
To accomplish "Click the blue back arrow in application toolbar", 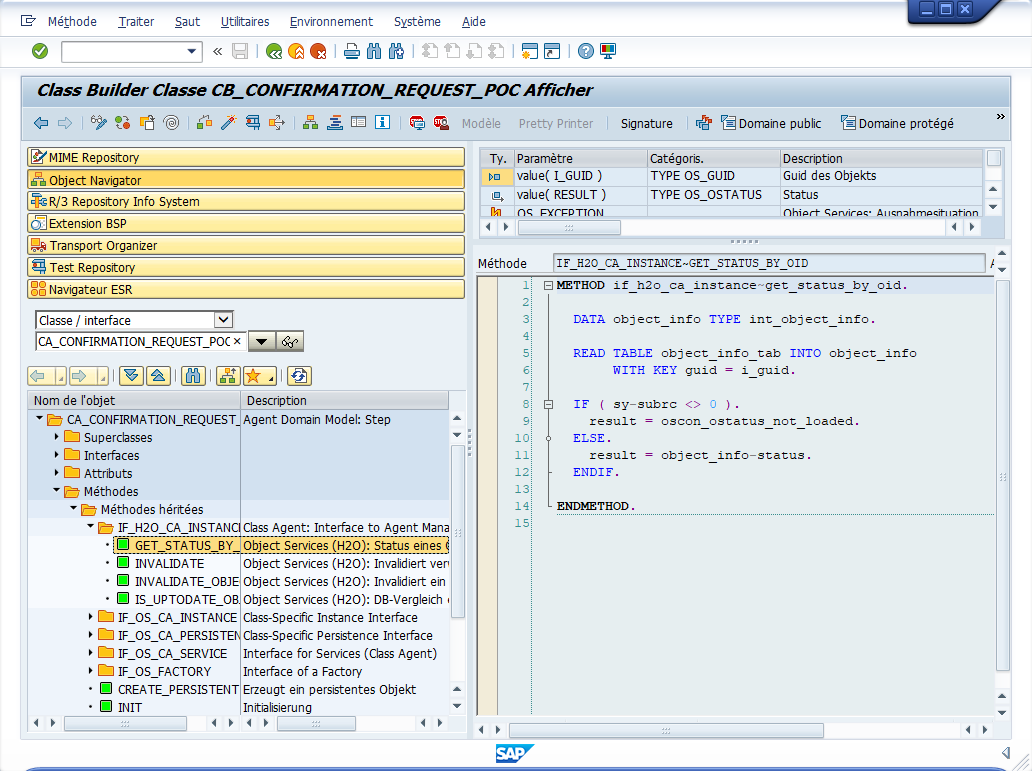I will [x=41, y=123].
